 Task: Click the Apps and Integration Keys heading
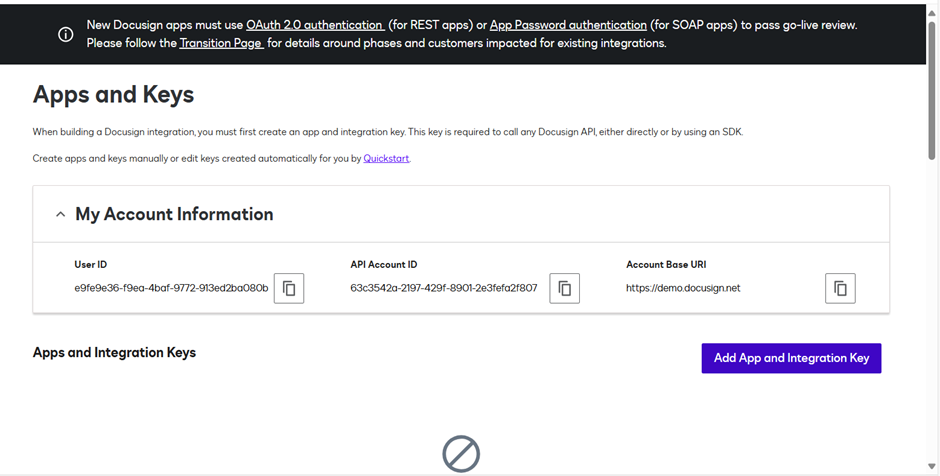coord(114,352)
